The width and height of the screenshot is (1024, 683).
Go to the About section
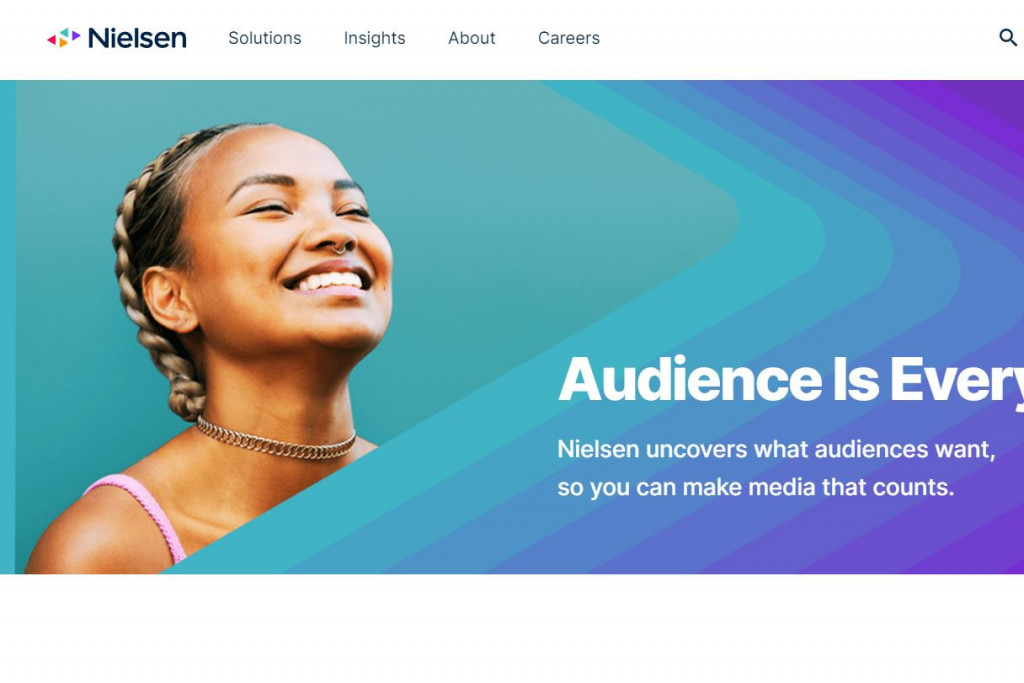click(x=472, y=38)
